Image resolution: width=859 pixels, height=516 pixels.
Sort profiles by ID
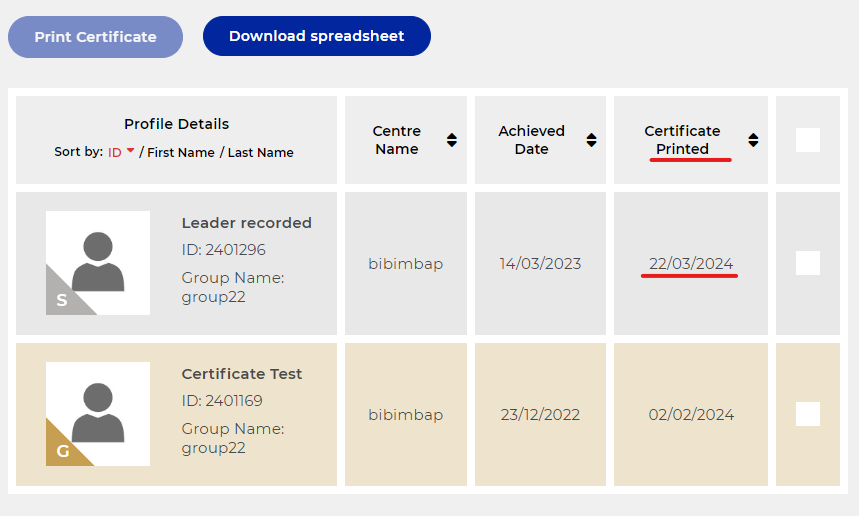click(x=115, y=152)
